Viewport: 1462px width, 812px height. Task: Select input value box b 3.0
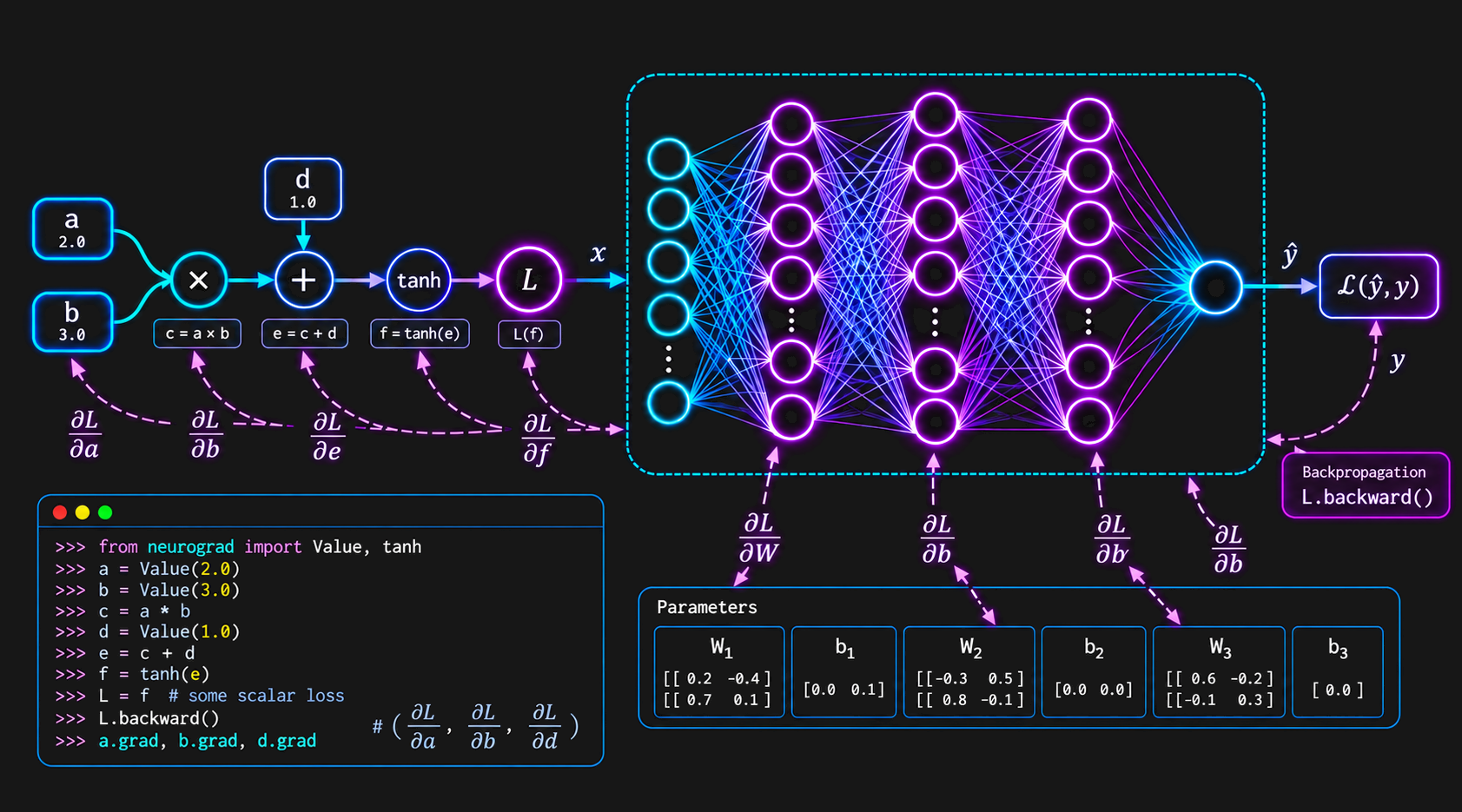73,321
